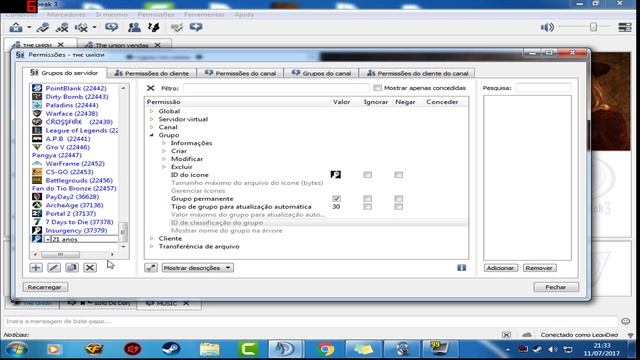Click into the Pesquisa input field
This screenshot has height=360, width=640.
(543, 88)
